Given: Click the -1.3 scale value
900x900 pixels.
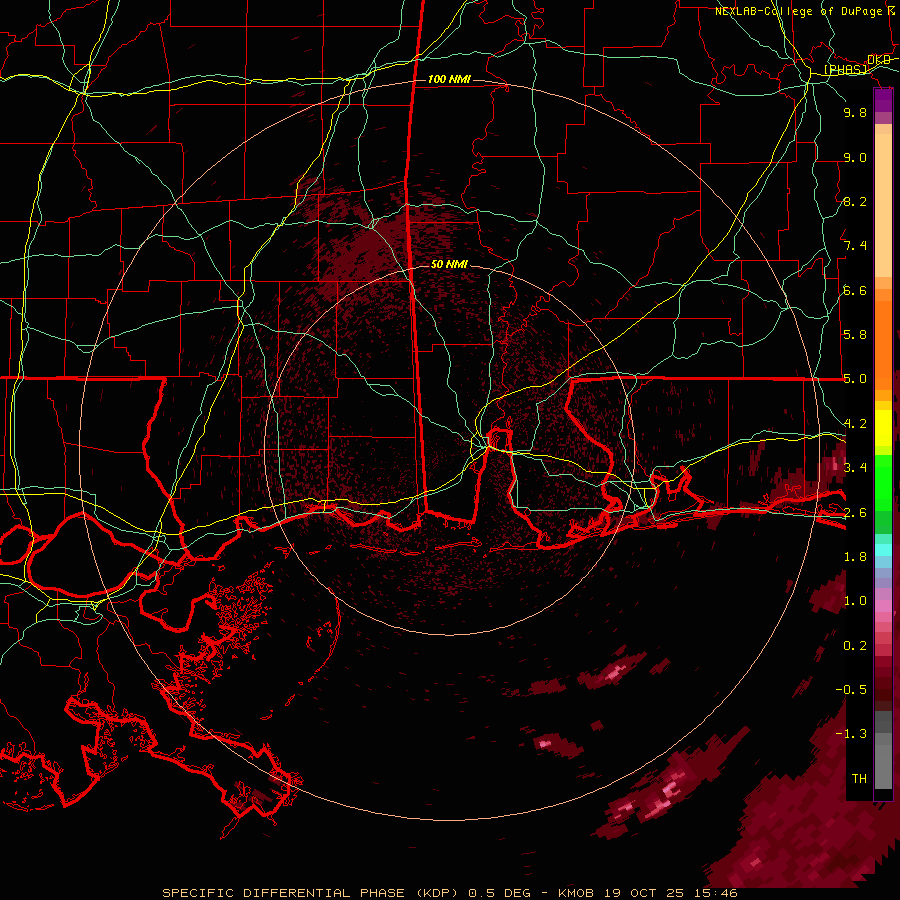Looking at the screenshot, I should (x=851, y=734).
